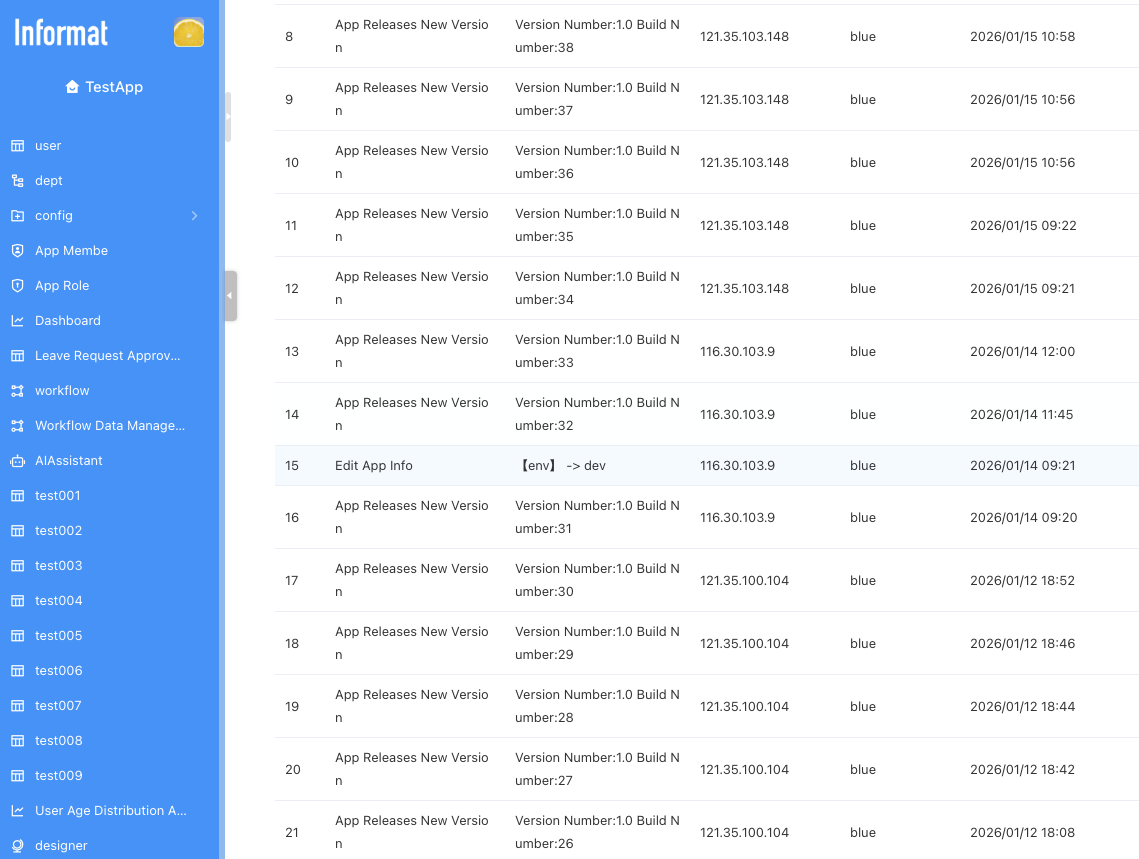Open the user menu item
1139x859 pixels.
(x=48, y=146)
